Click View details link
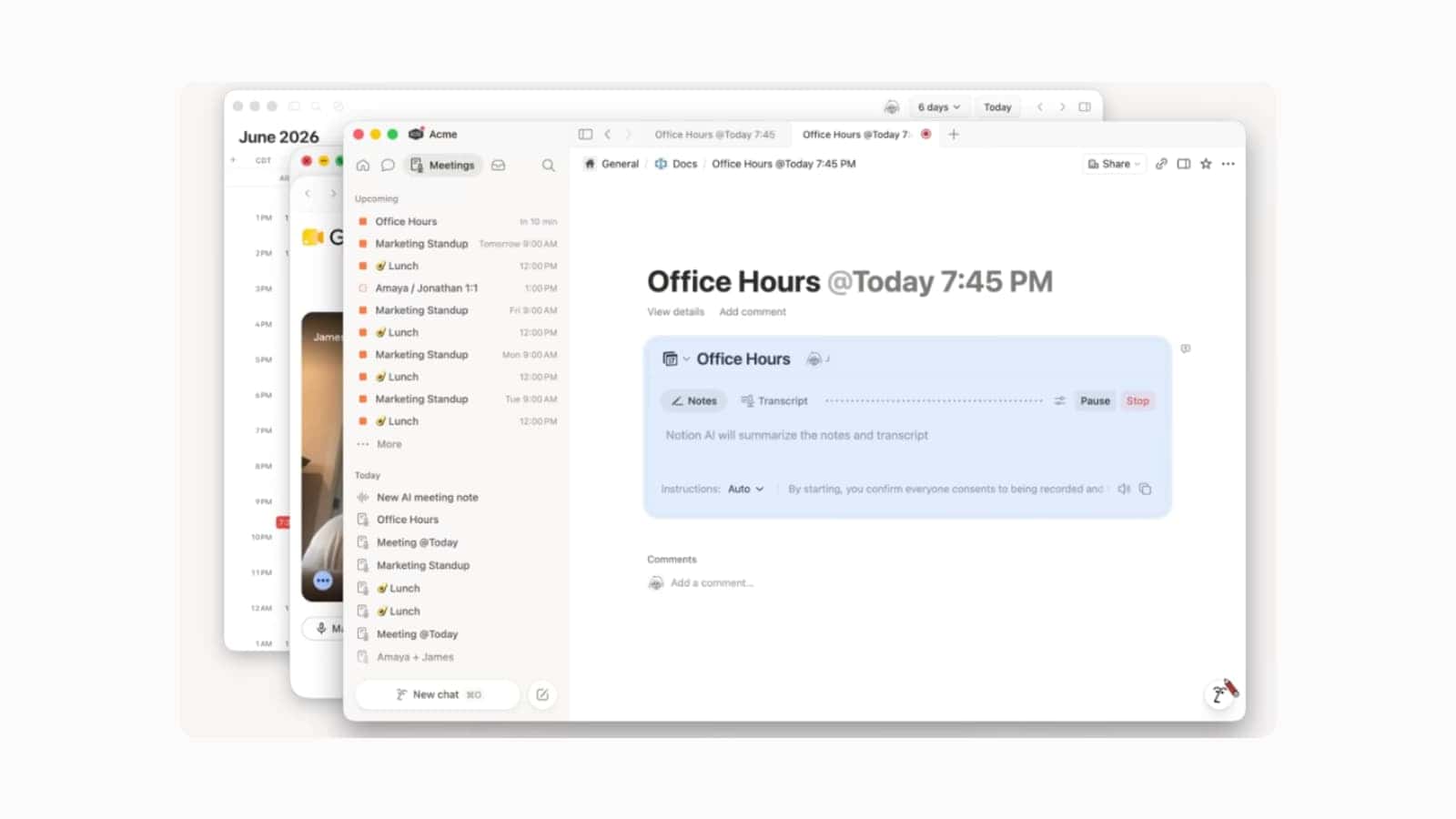 tap(675, 311)
